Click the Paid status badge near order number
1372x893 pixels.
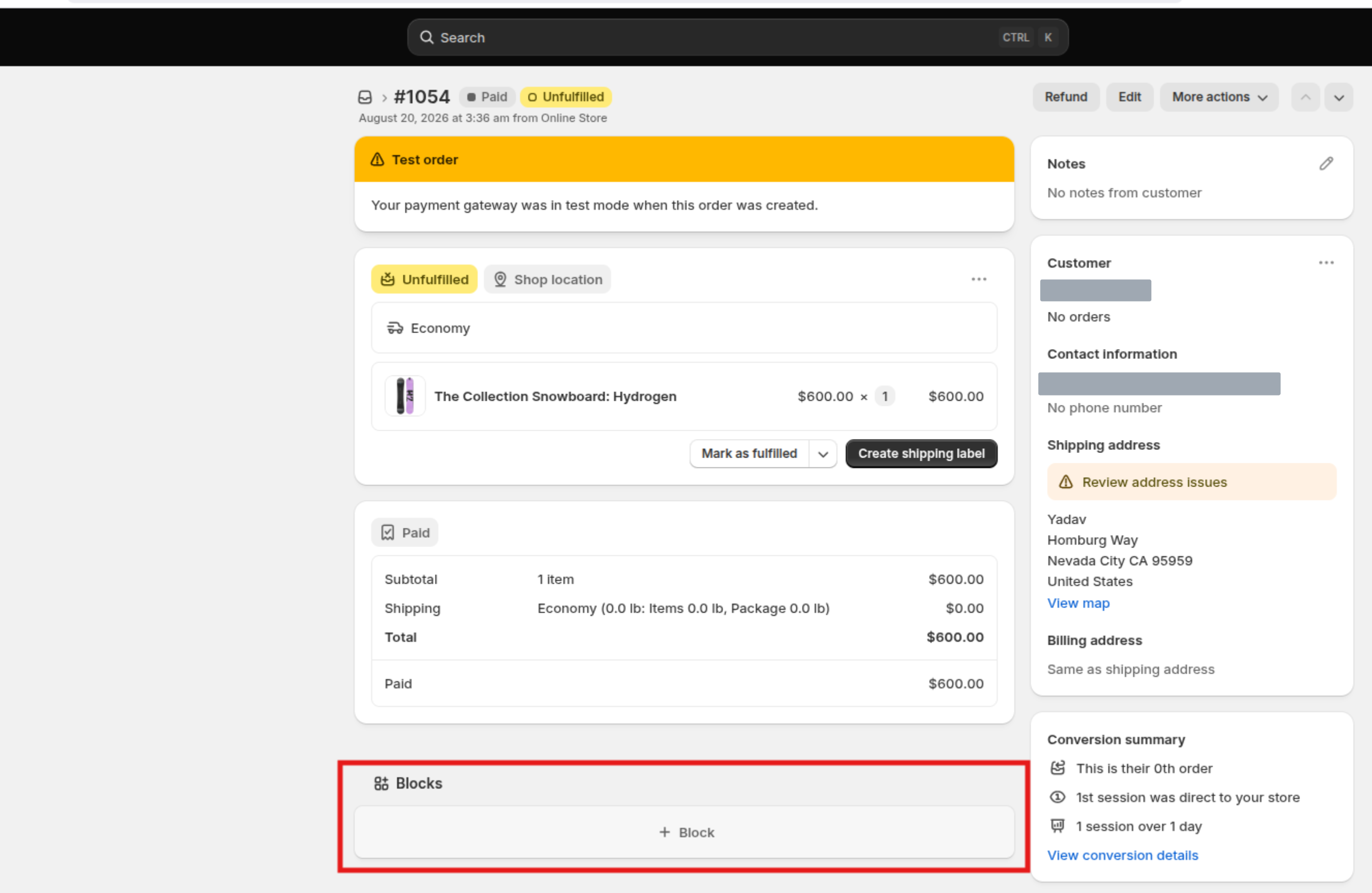coord(486,97)
